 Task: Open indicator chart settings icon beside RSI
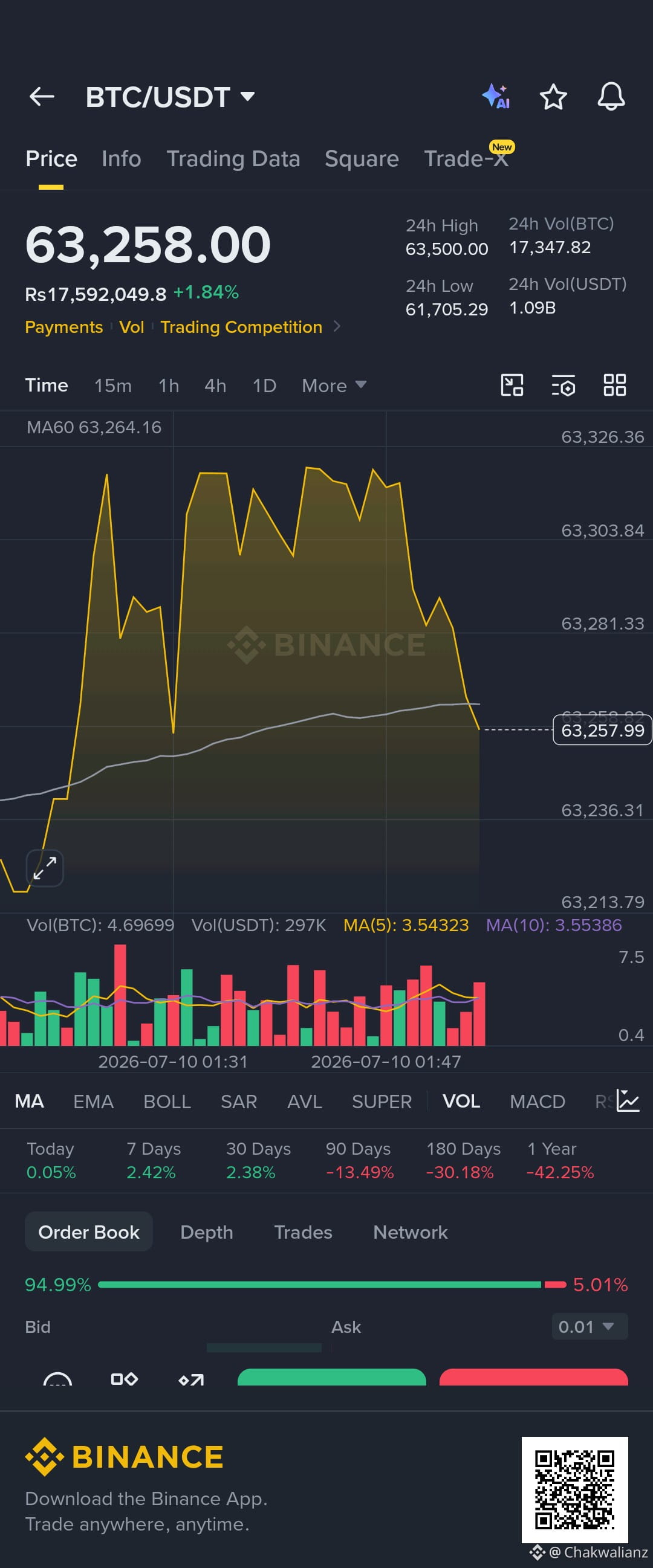[628, 1100]
